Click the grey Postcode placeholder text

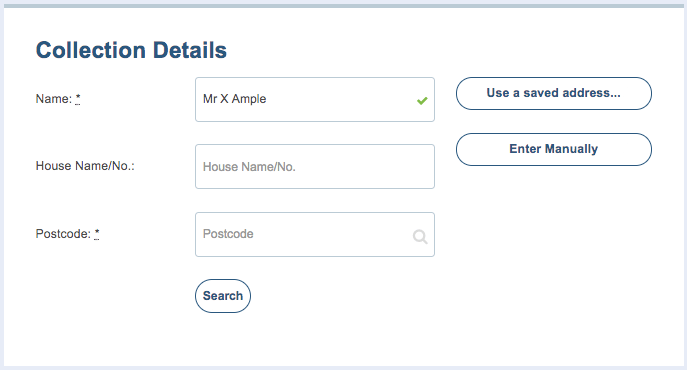(x=228, y=234)
